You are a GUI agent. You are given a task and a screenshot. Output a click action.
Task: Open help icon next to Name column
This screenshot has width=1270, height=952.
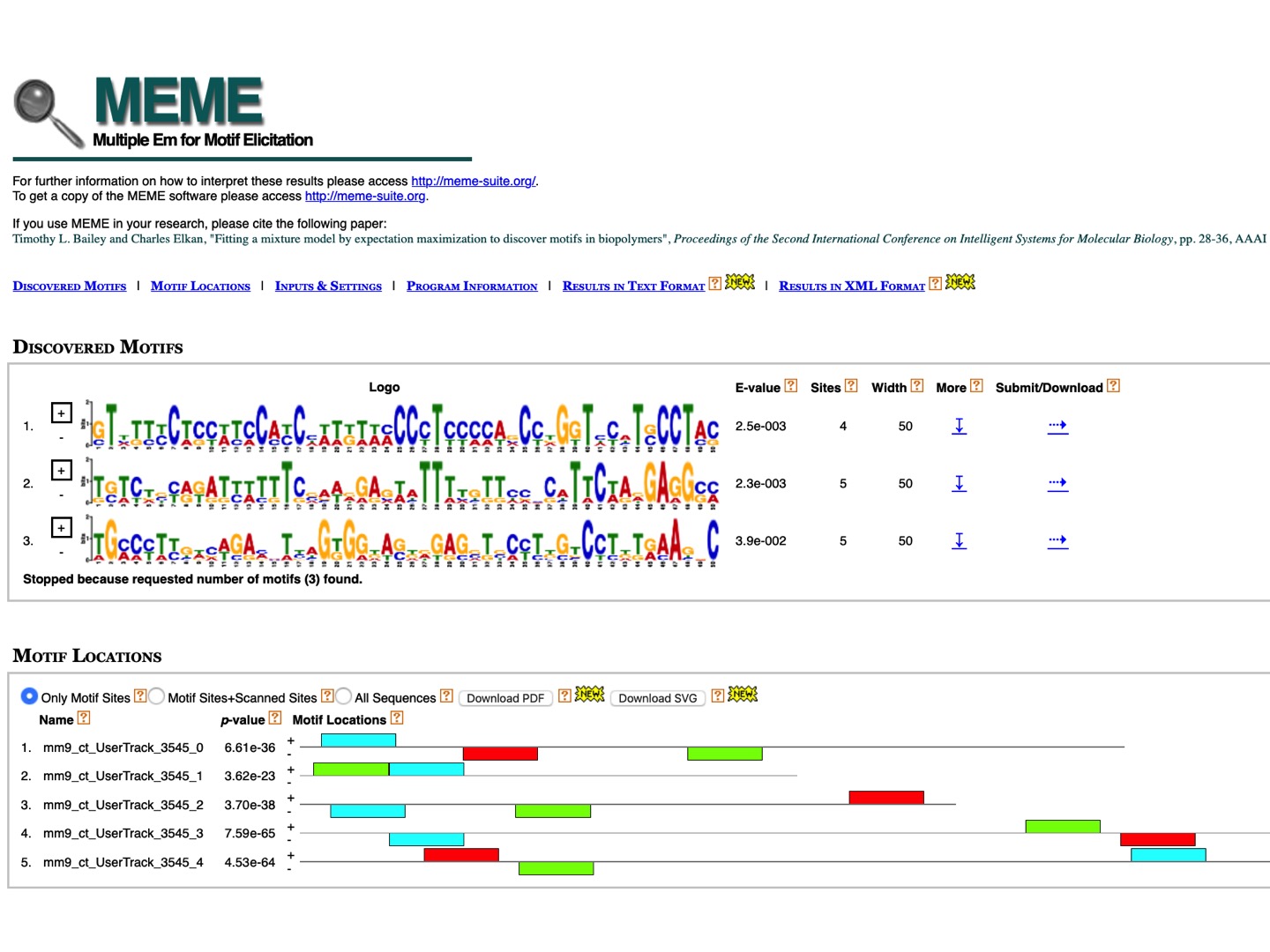click(84, 718)
